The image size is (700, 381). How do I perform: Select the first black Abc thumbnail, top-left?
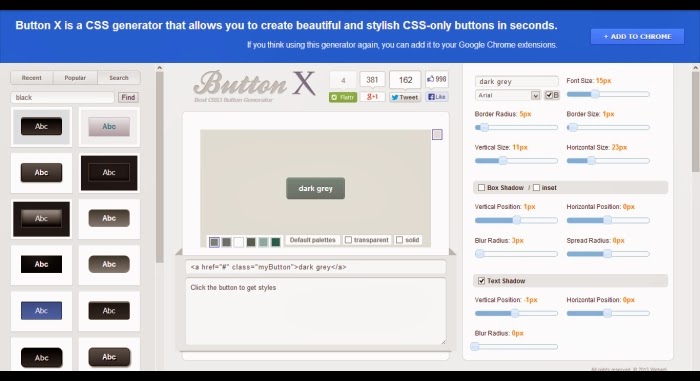click(x=42, y=126)
